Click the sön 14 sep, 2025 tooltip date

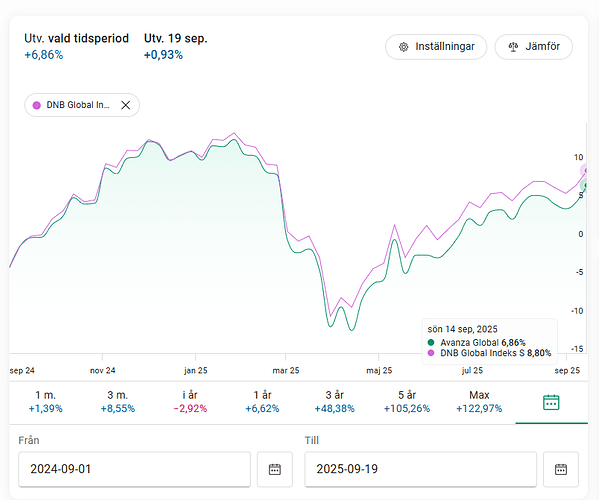point(463,329)
